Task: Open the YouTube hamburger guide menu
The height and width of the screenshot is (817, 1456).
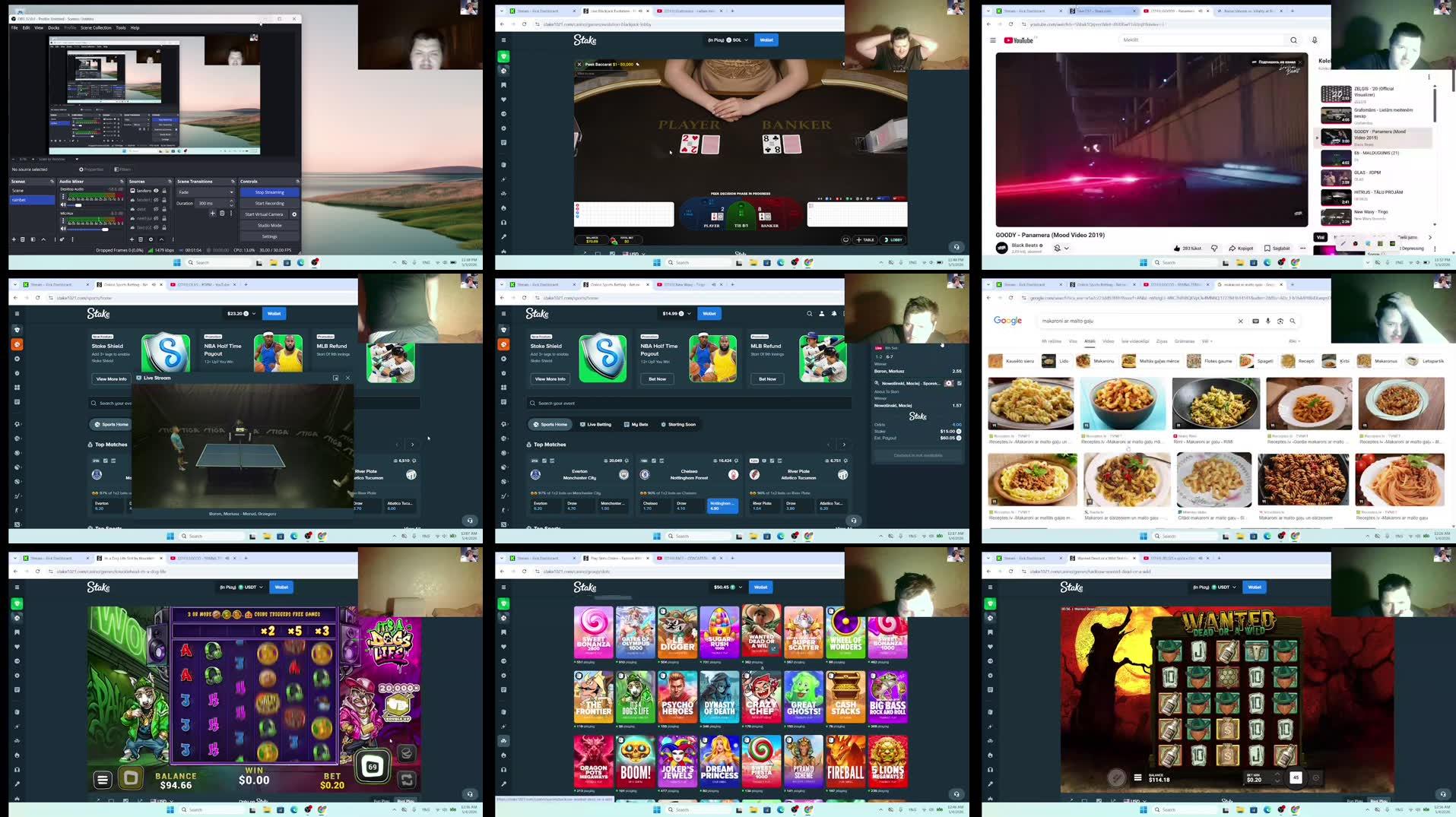Action: pos(992,40)
